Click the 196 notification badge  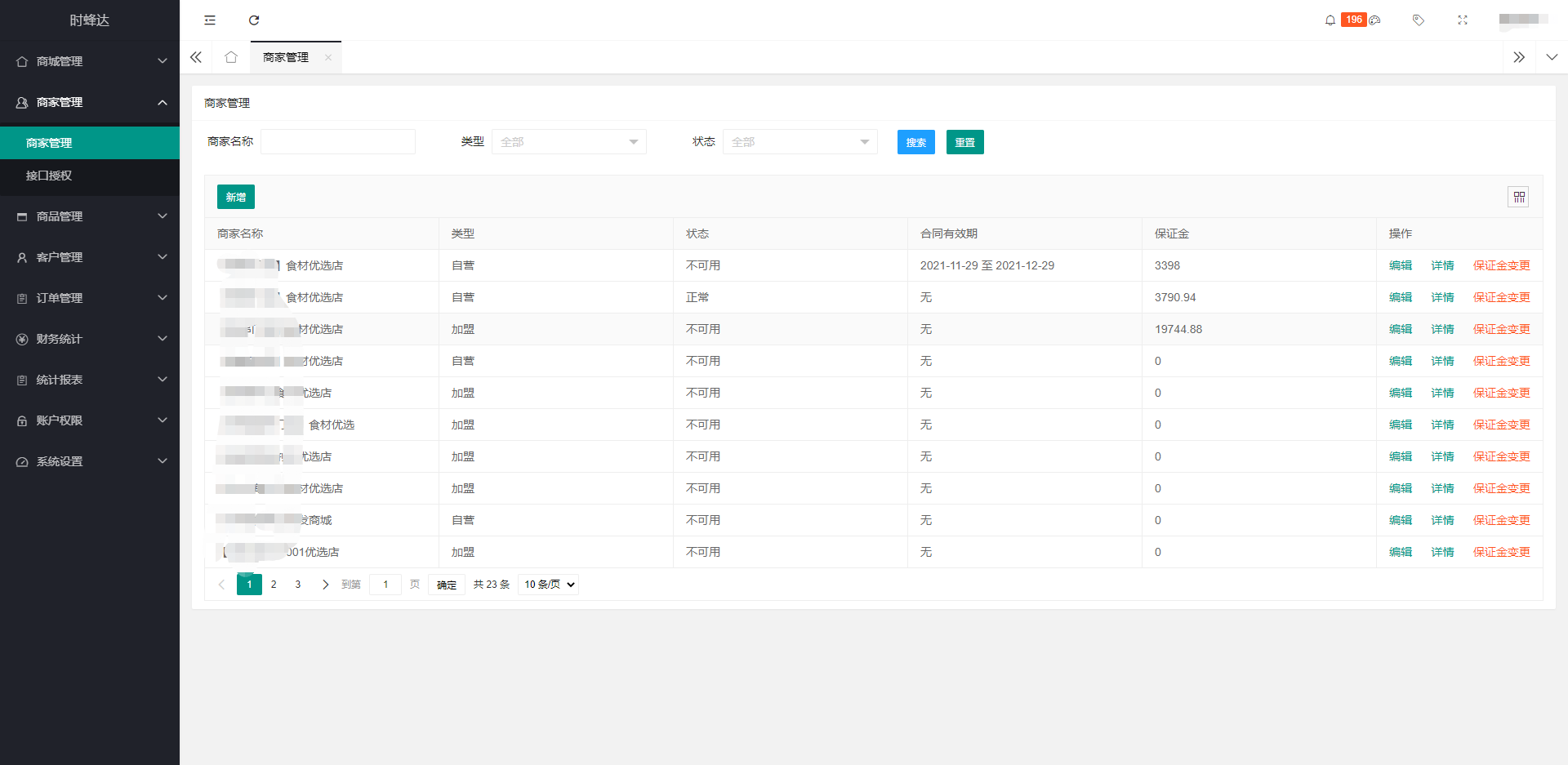pos(1354,20)
